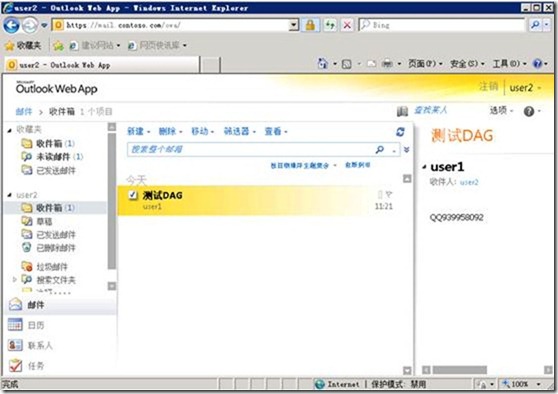Open the Delete menu
The width and height of the screenshot is (558, 394).
(170, 132)
